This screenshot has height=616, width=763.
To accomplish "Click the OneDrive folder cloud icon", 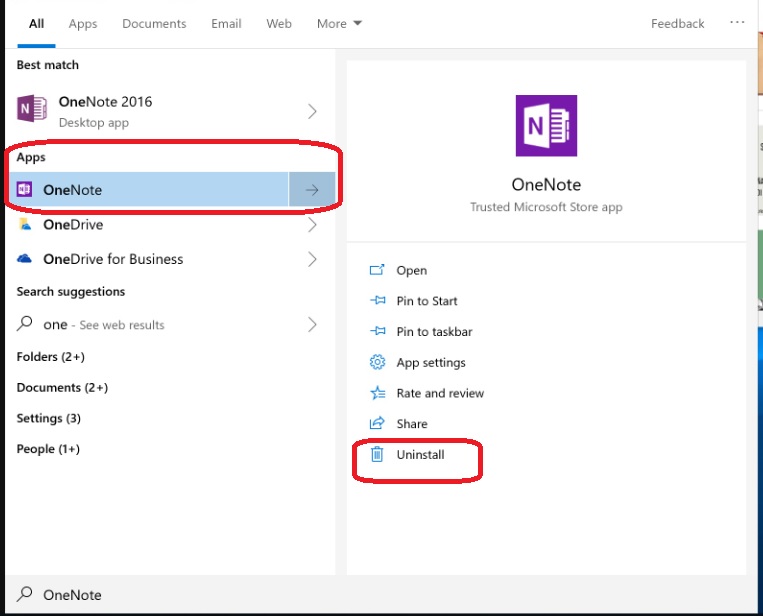I will point(25,224).
